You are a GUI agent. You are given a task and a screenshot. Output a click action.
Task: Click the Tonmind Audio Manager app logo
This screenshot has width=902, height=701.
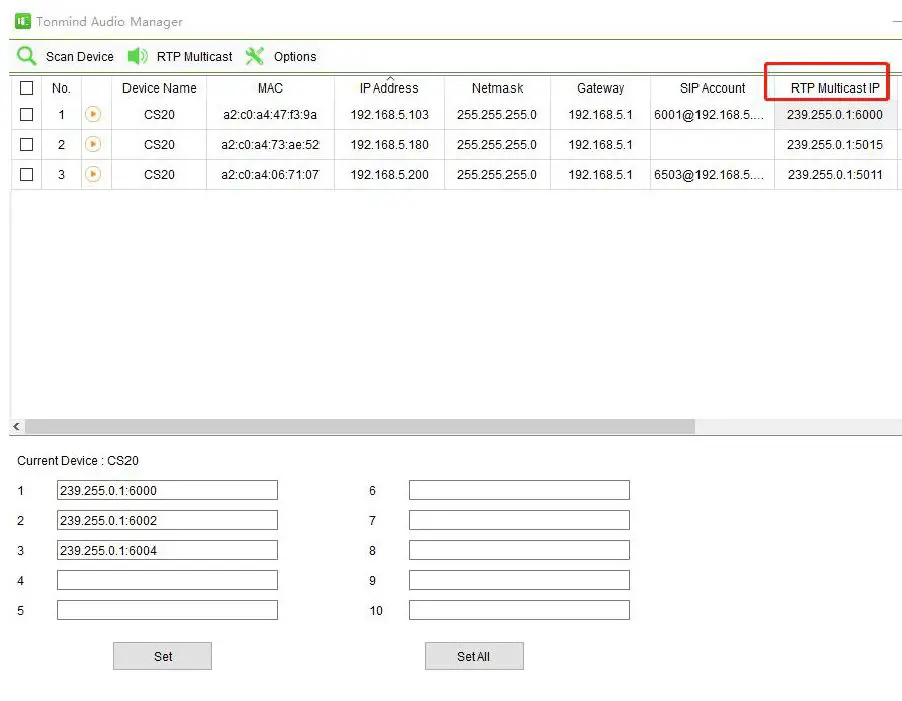[22, 21]
